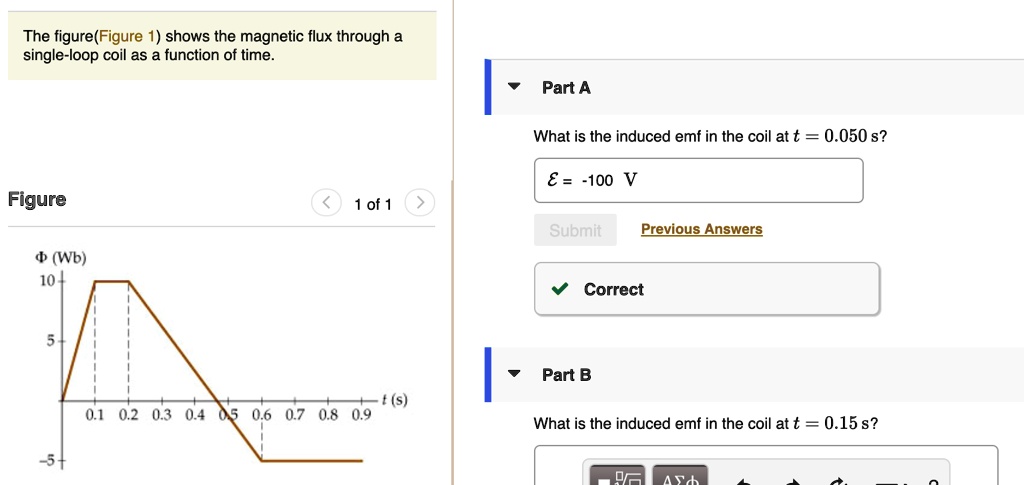Go to previous figure with left arrow
Image resolution: width=1024 pixels, height=485 pixels.
coord(326,203)
